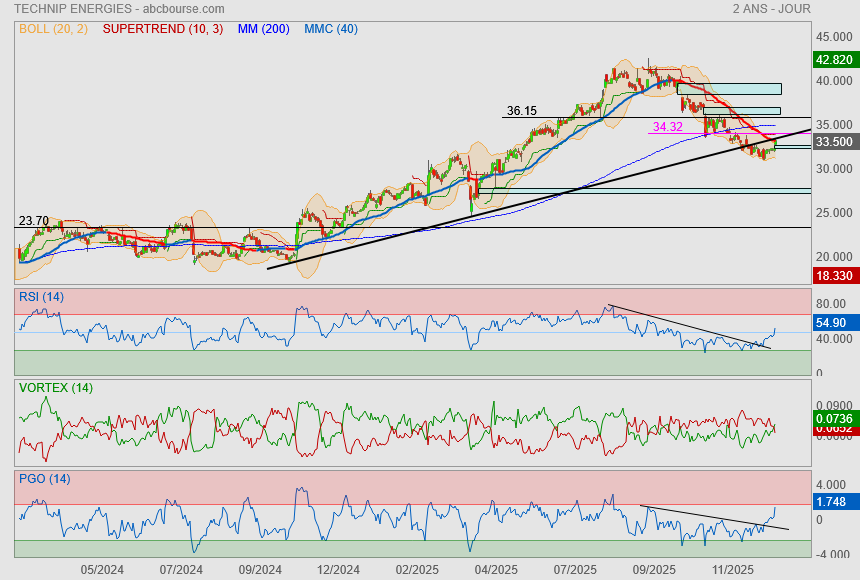Screen dimensions: 860x580
Task: Click the green Vortex value tag 0.0736
Action: tap(834, 418)
